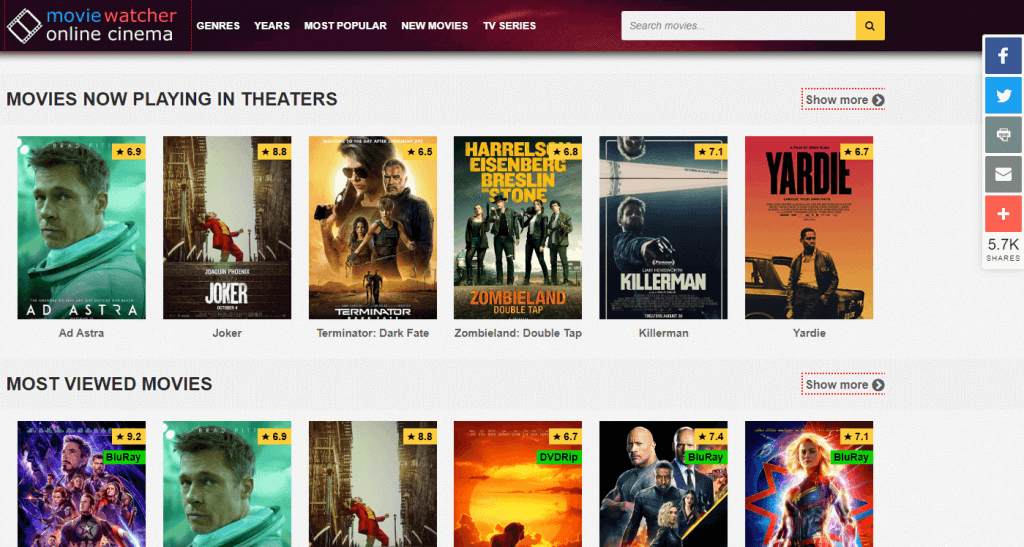Viewport: 1024px width, 547px height.
Task: Click the arrow icon beside theaters Show more
Action: click(x=878, y=100)
